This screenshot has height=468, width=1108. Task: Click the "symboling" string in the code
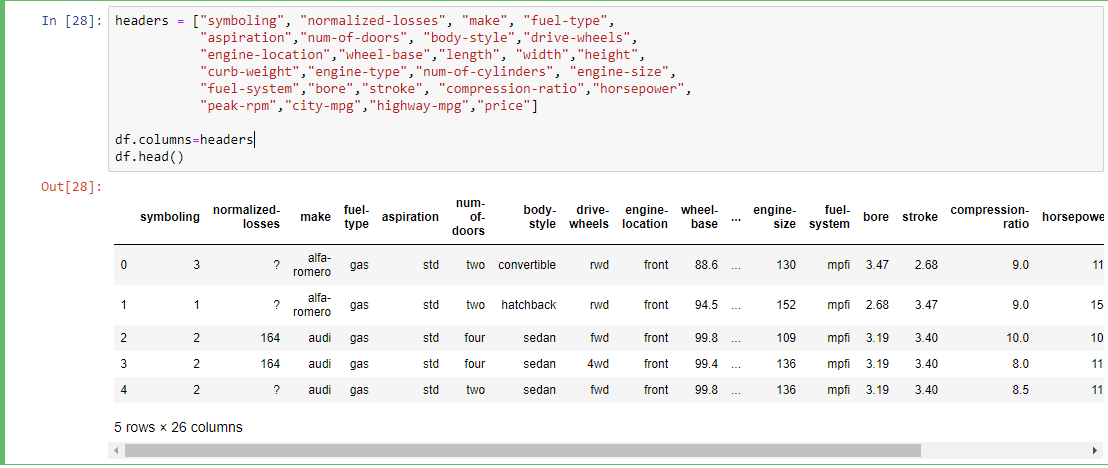point(244,20)
